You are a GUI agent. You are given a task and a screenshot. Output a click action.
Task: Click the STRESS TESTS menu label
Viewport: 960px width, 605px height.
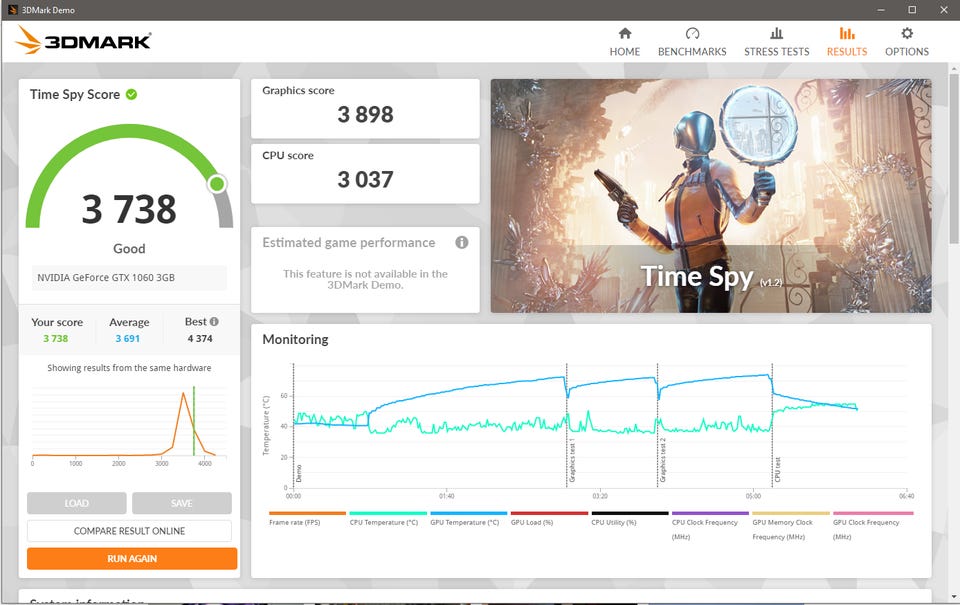coord(776,51)
